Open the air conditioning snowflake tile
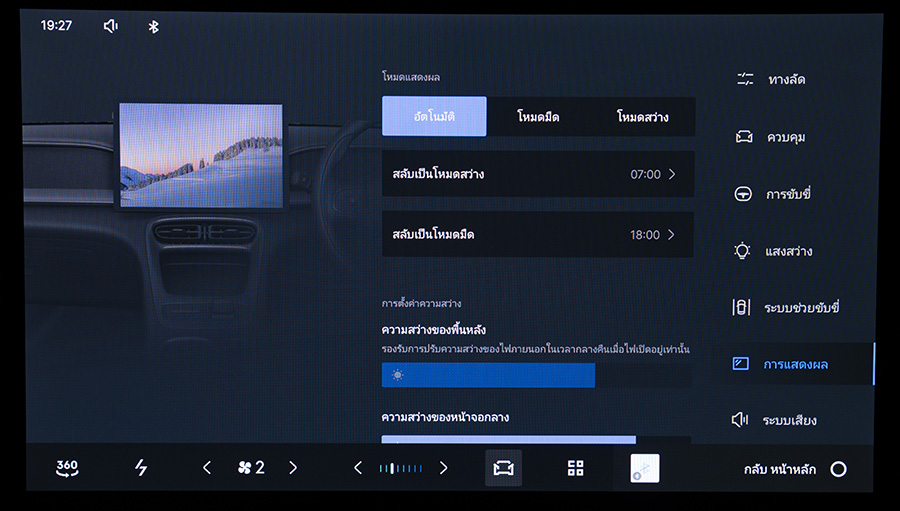This screenshot has width=900, height=511. (x=644, y=468)
